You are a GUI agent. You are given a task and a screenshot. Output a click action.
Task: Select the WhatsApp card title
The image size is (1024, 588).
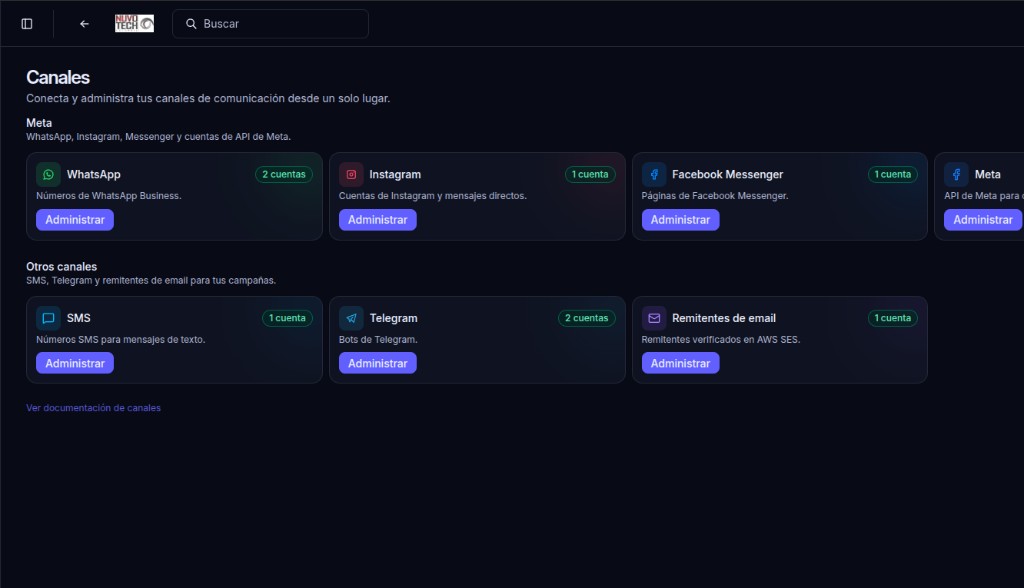tap(93, 174)
